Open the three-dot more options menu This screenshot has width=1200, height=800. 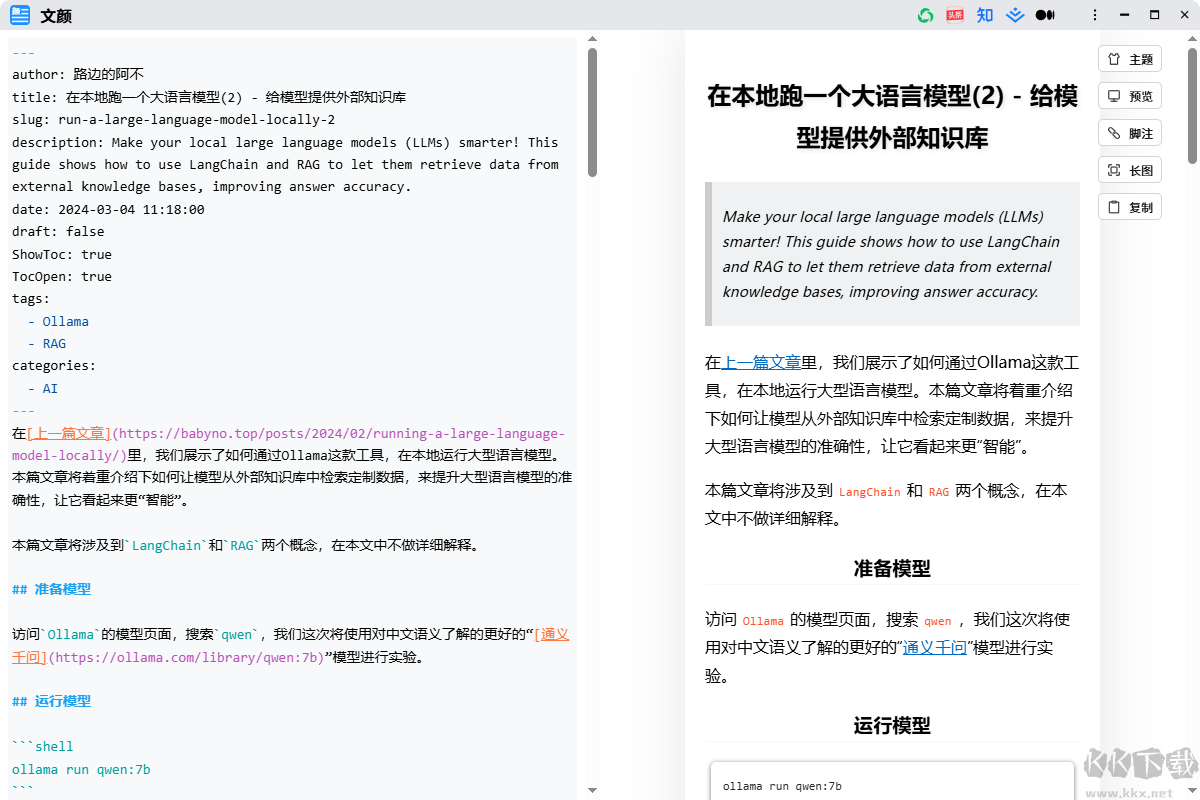tap(1095, 15)
